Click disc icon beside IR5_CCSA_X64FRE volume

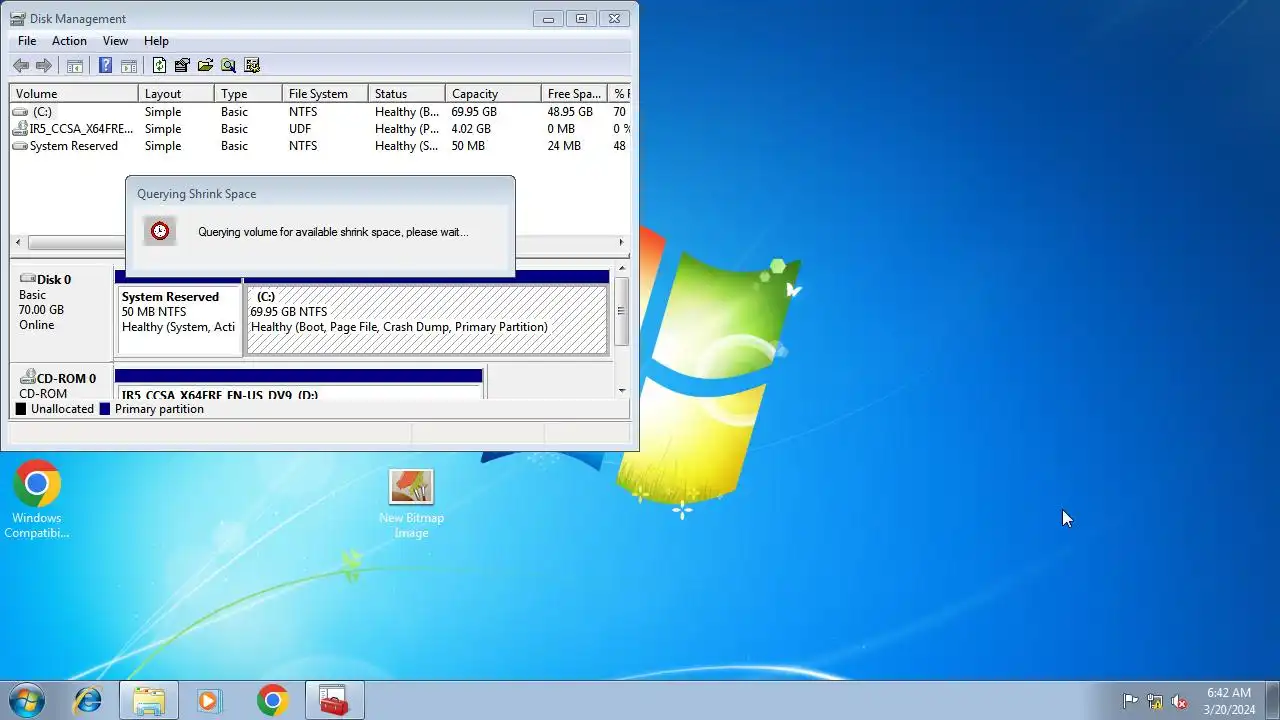coord(20,129)
